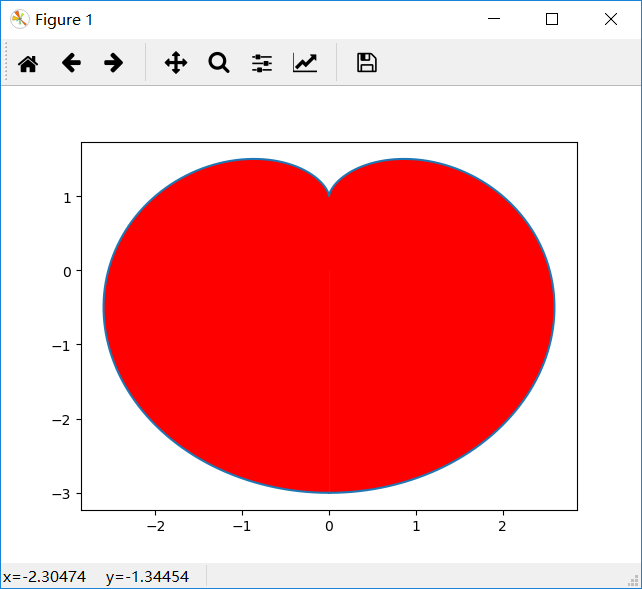642x589 pixels.
Task: Reset the view with the Home icon
Action: click(x=28, y=63)
